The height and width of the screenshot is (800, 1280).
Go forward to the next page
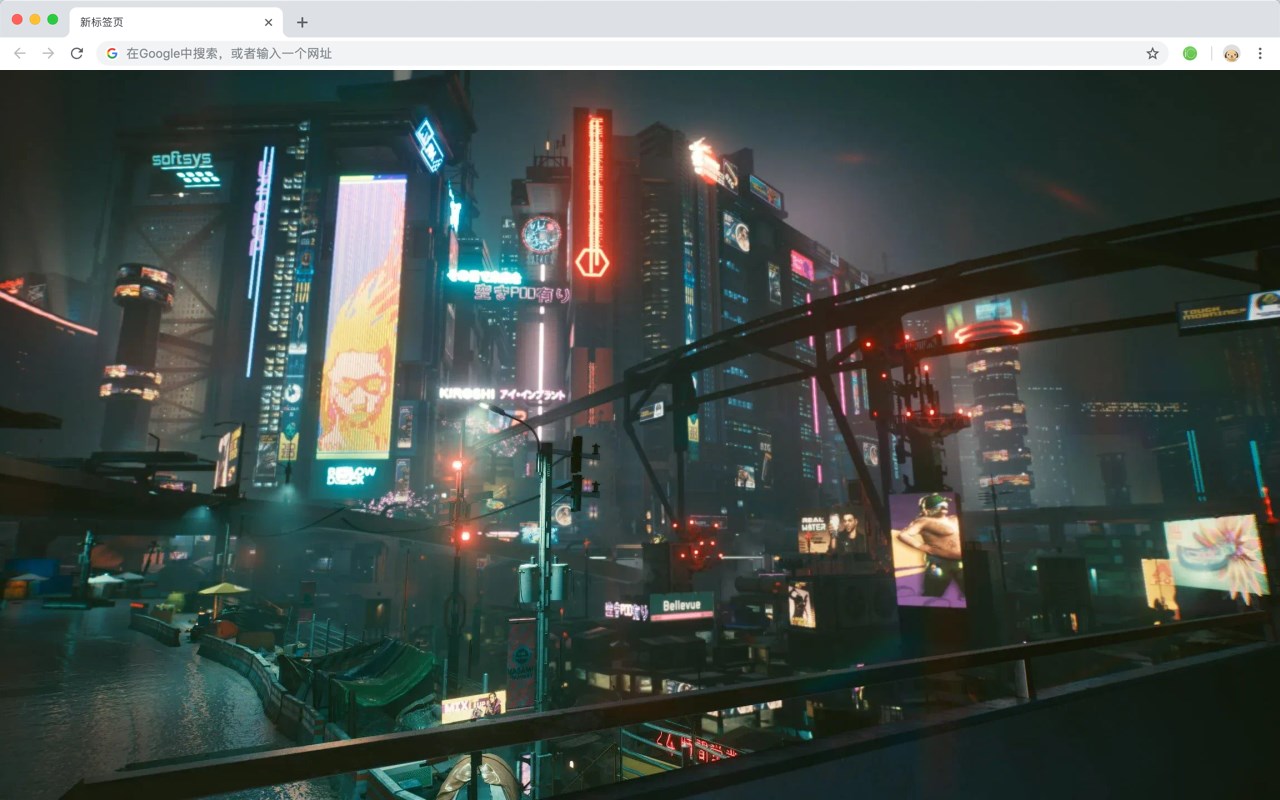click(48, 53)
